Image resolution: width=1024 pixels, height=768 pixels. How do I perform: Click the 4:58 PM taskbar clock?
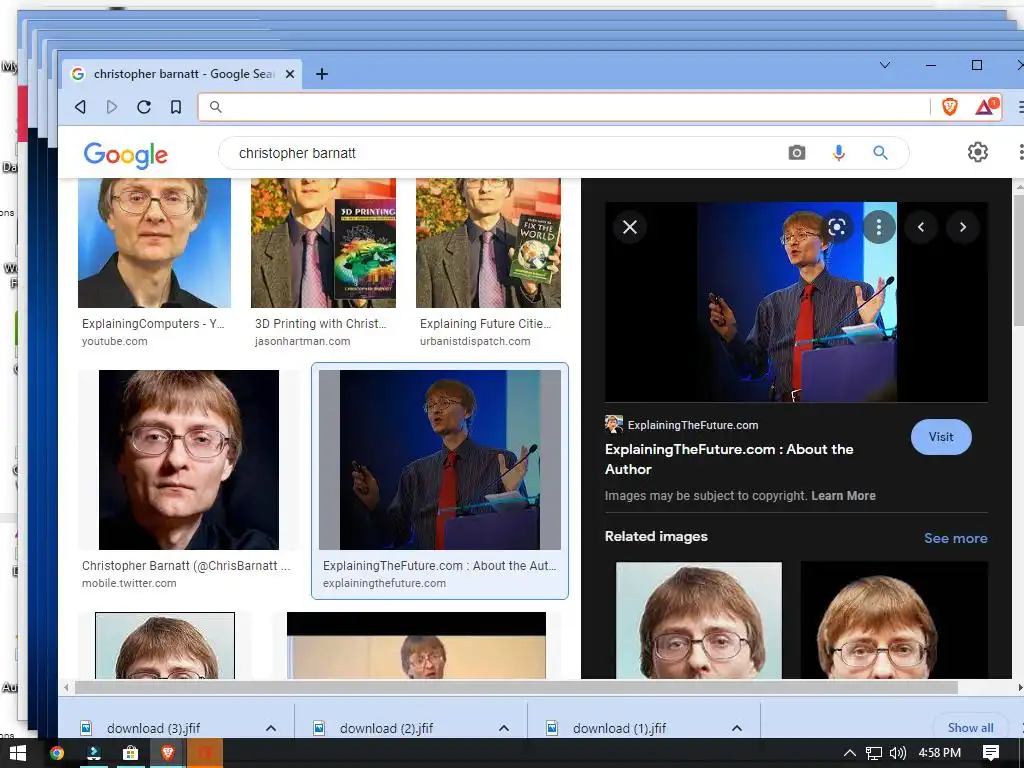(940, 753)
